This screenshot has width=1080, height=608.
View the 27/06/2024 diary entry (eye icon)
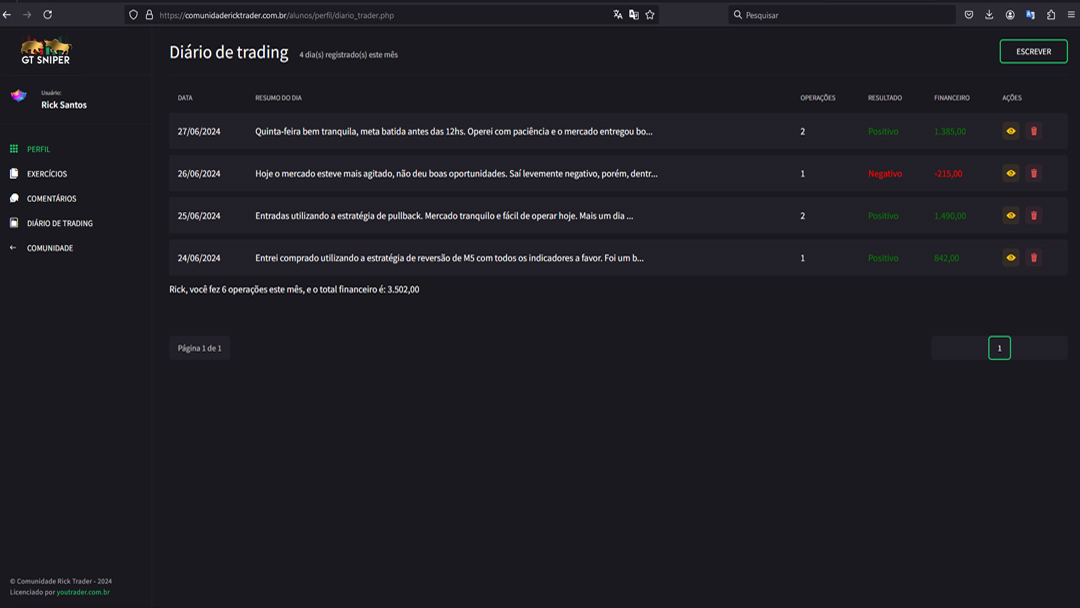[x=1011, y=131]
